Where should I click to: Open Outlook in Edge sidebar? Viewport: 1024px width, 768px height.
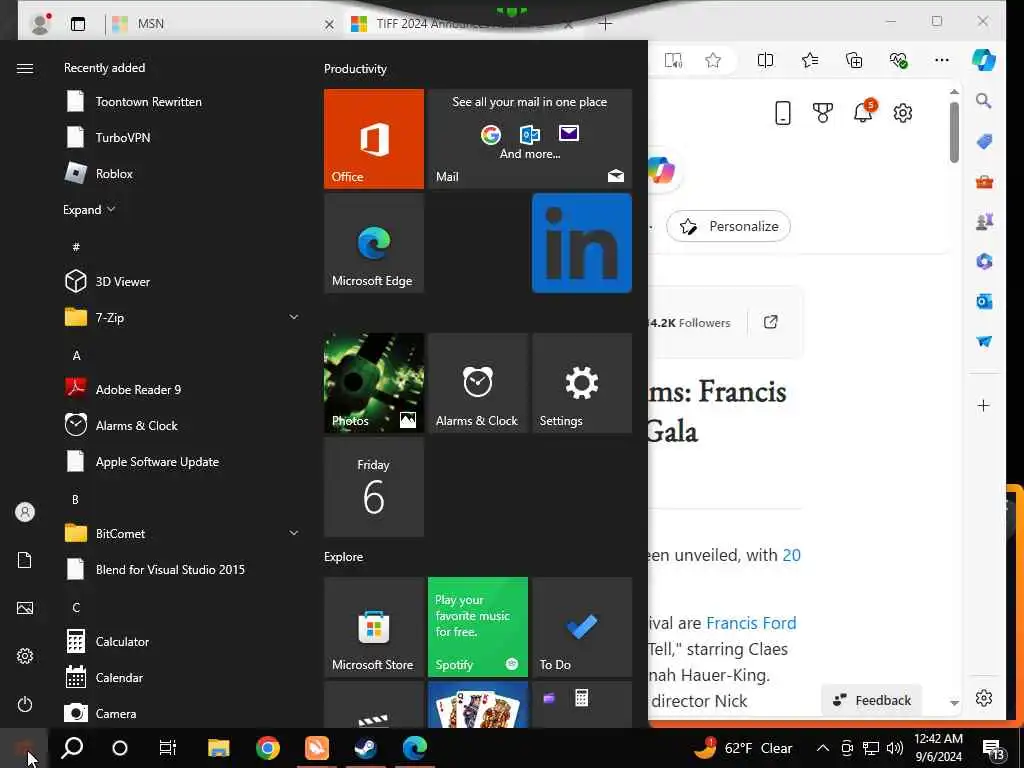[984, 301]
